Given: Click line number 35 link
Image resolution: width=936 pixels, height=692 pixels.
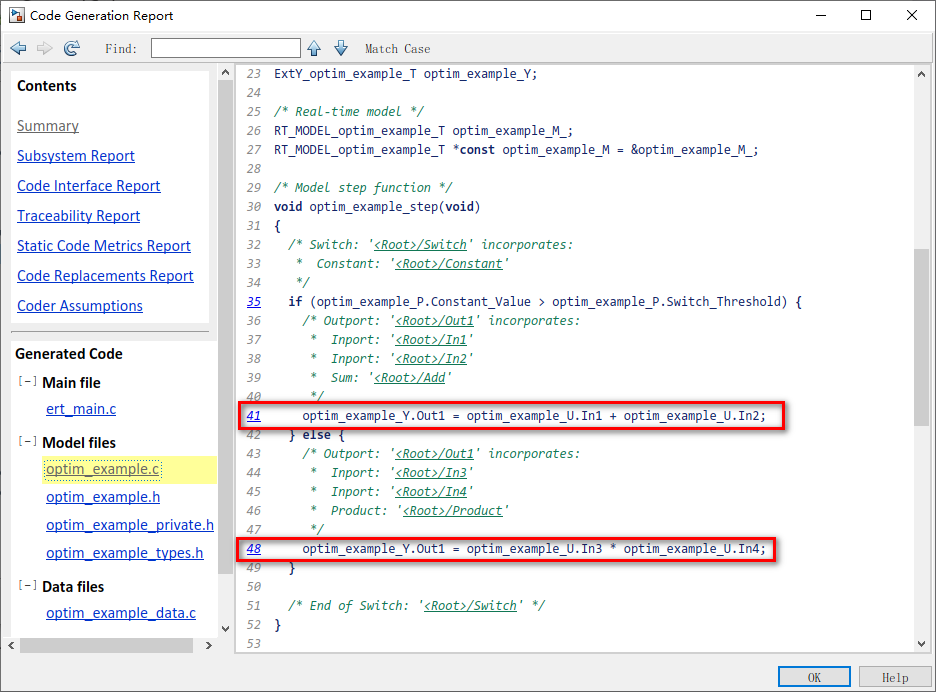Looking at the screenshot, I should 254,302.
